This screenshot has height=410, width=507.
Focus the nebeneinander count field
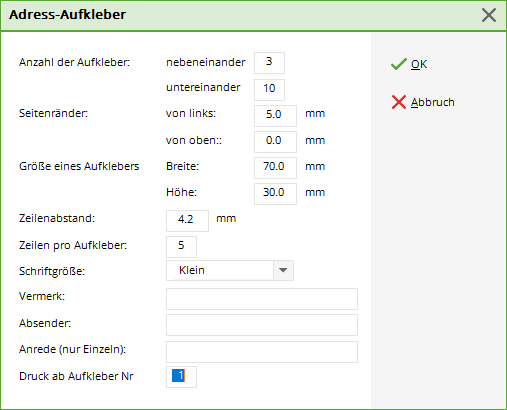(269, 63)
